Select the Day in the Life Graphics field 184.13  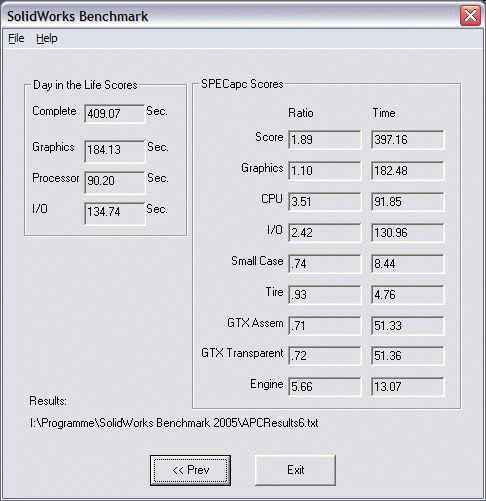[x=115, y=151]
